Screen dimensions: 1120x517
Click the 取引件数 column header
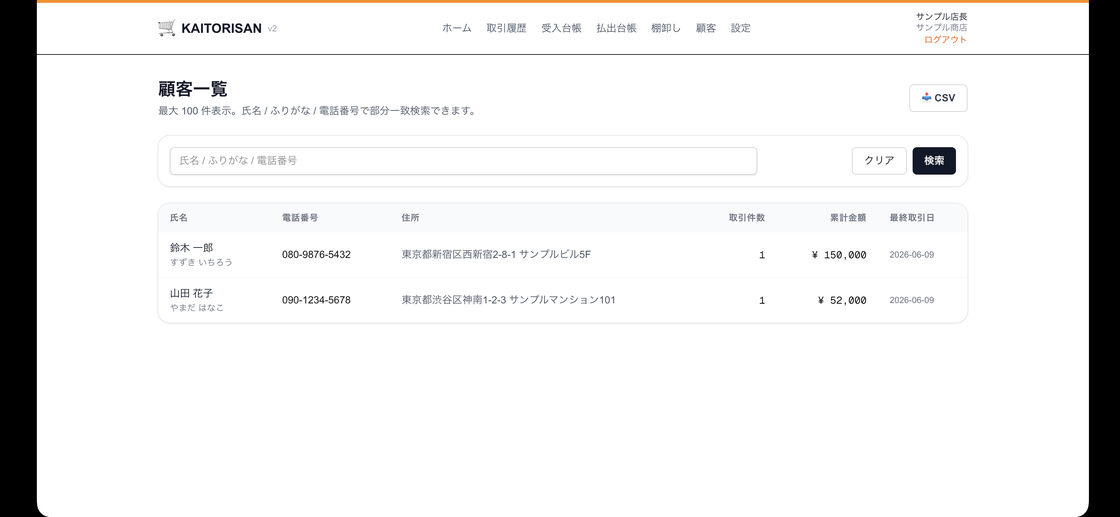747,218
